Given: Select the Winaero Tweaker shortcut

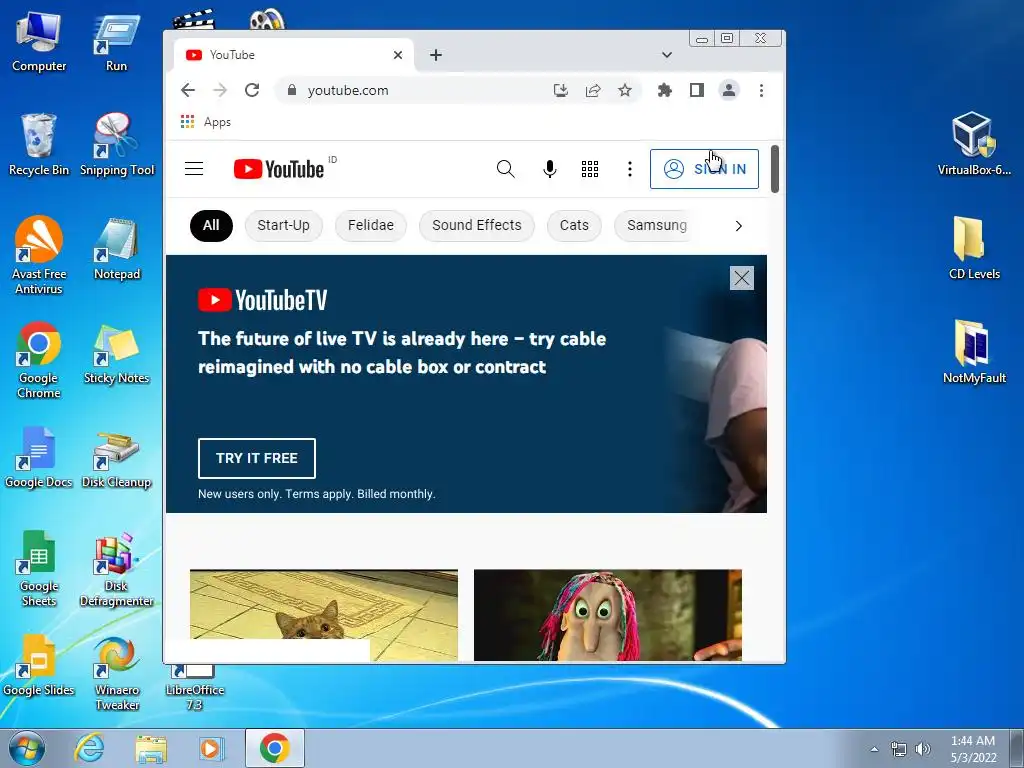Looking at the screenshot, I should click(x=117, y=673).
